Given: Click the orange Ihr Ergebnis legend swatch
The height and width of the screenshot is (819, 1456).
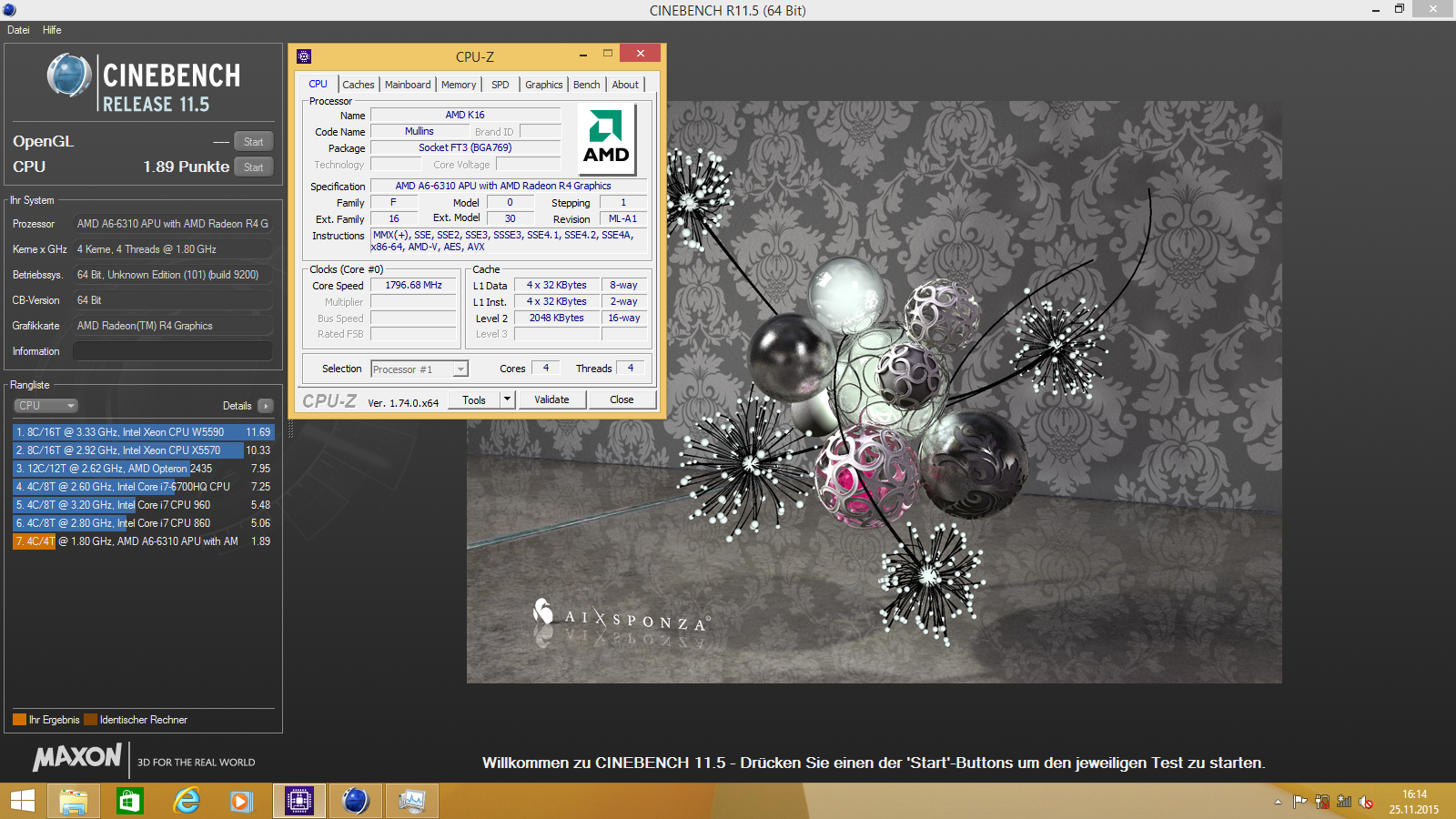Looking at the screenshot, I should (x=19, y=720).
